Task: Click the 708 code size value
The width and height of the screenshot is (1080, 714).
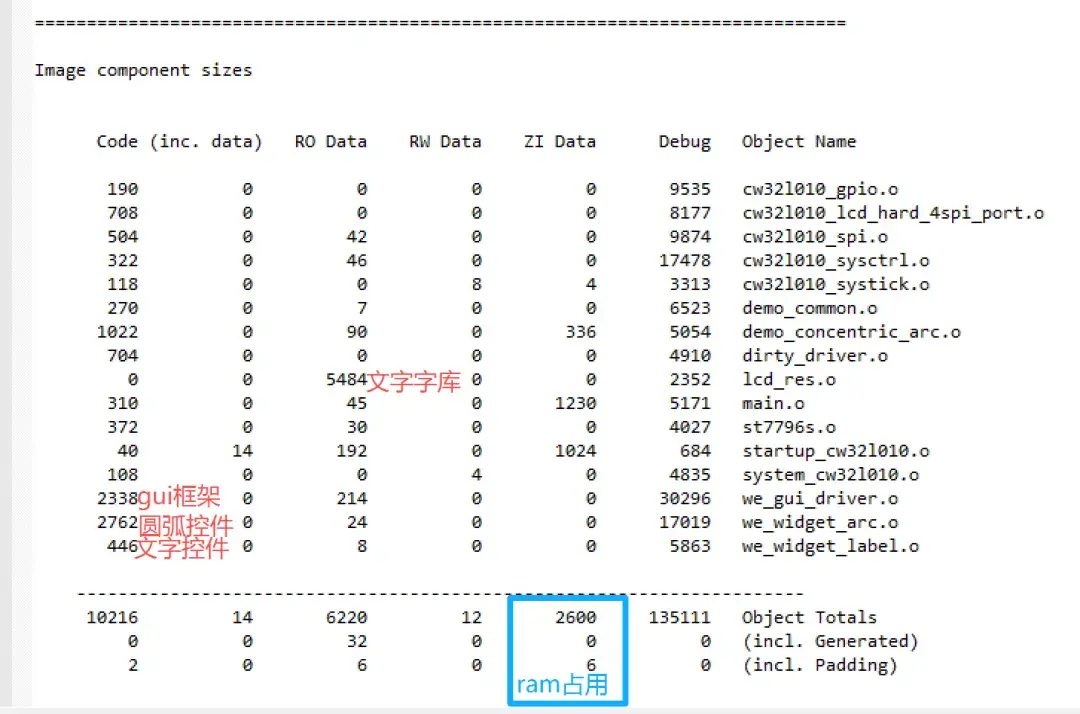Action: pyautogui.click(x=123, y=213)
